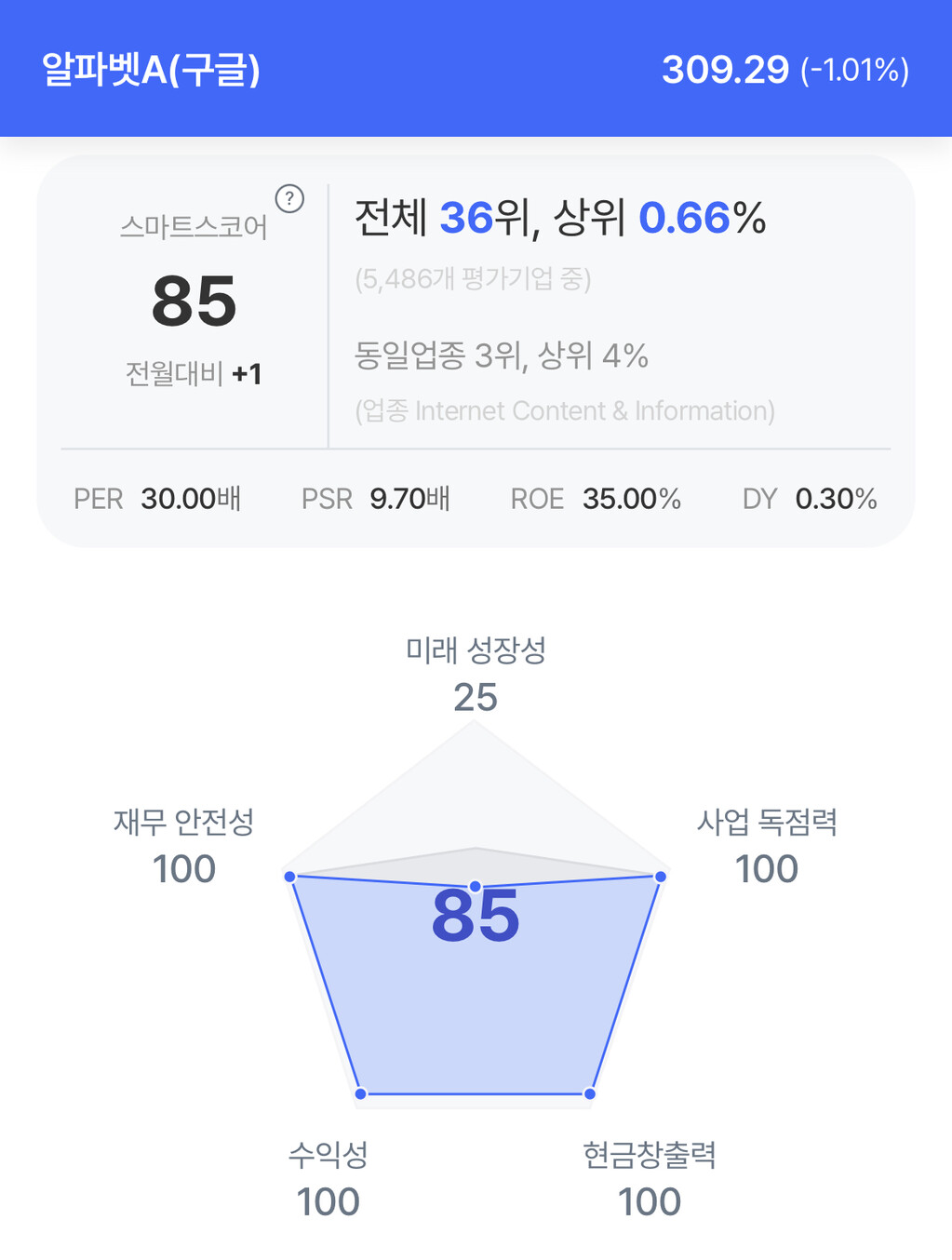This screenshot has height=1260, width=952.
Task: Select the PSR 9.70배 metric
Action: point(375,499)
